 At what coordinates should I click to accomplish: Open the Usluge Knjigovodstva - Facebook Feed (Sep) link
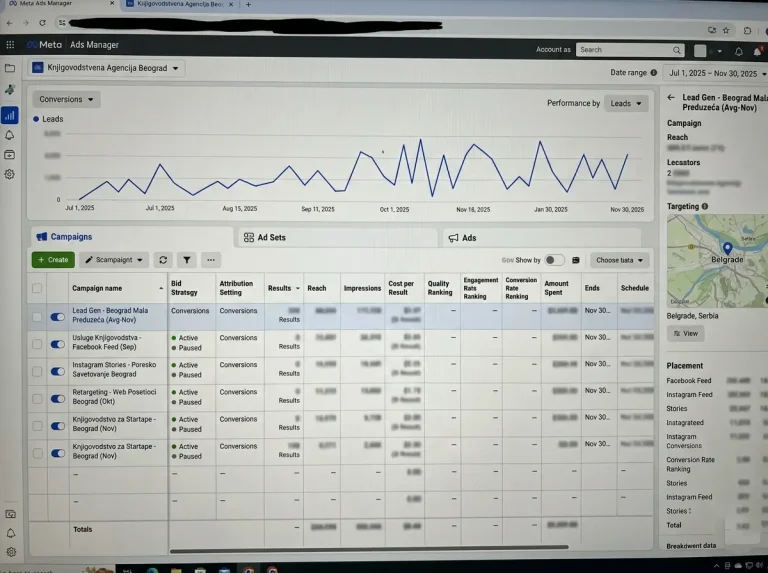click(107, 342)
